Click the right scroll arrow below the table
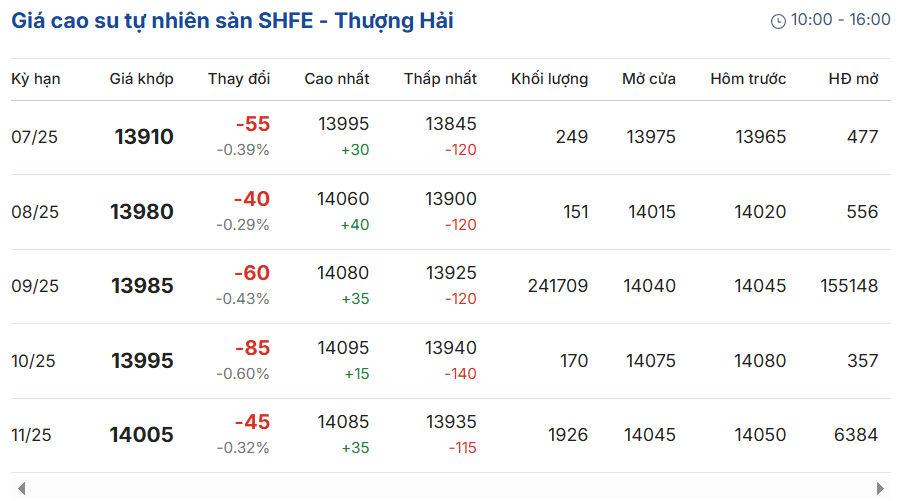Viewport: 905px width, 501px height. tap(880, 488)
